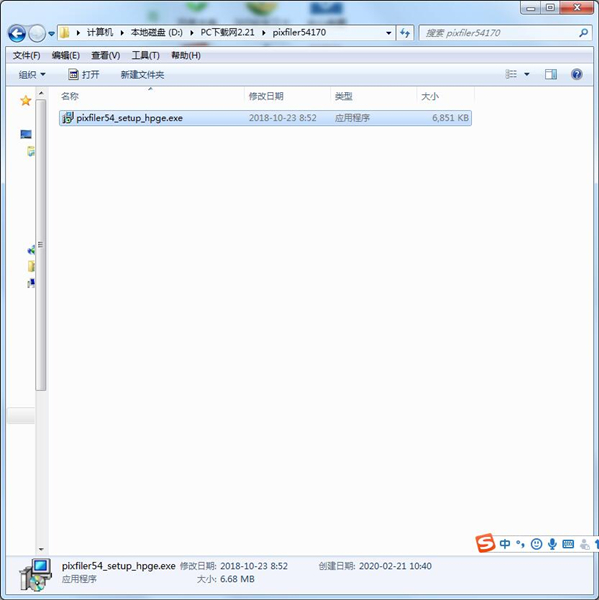The width and height of the screenshot is (599, 600).
Task: Expand the arrow after PC下载网2.21
Action: coord(263,33)
